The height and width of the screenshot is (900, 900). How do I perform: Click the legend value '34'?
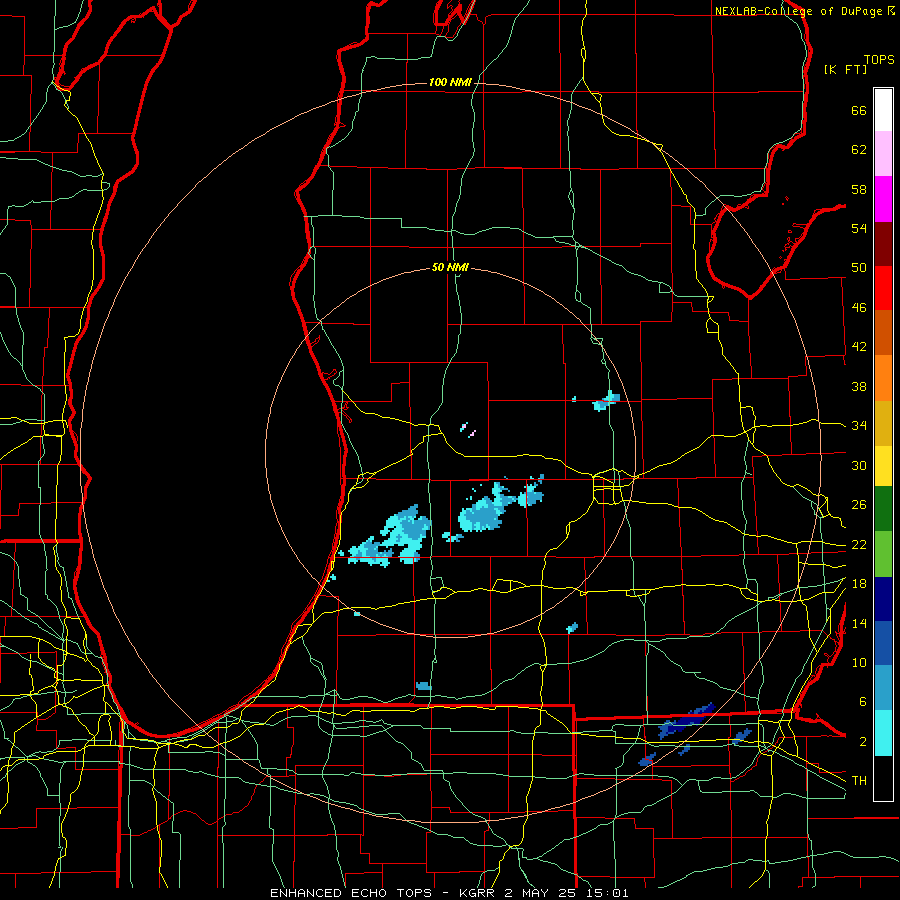[859, 426]
